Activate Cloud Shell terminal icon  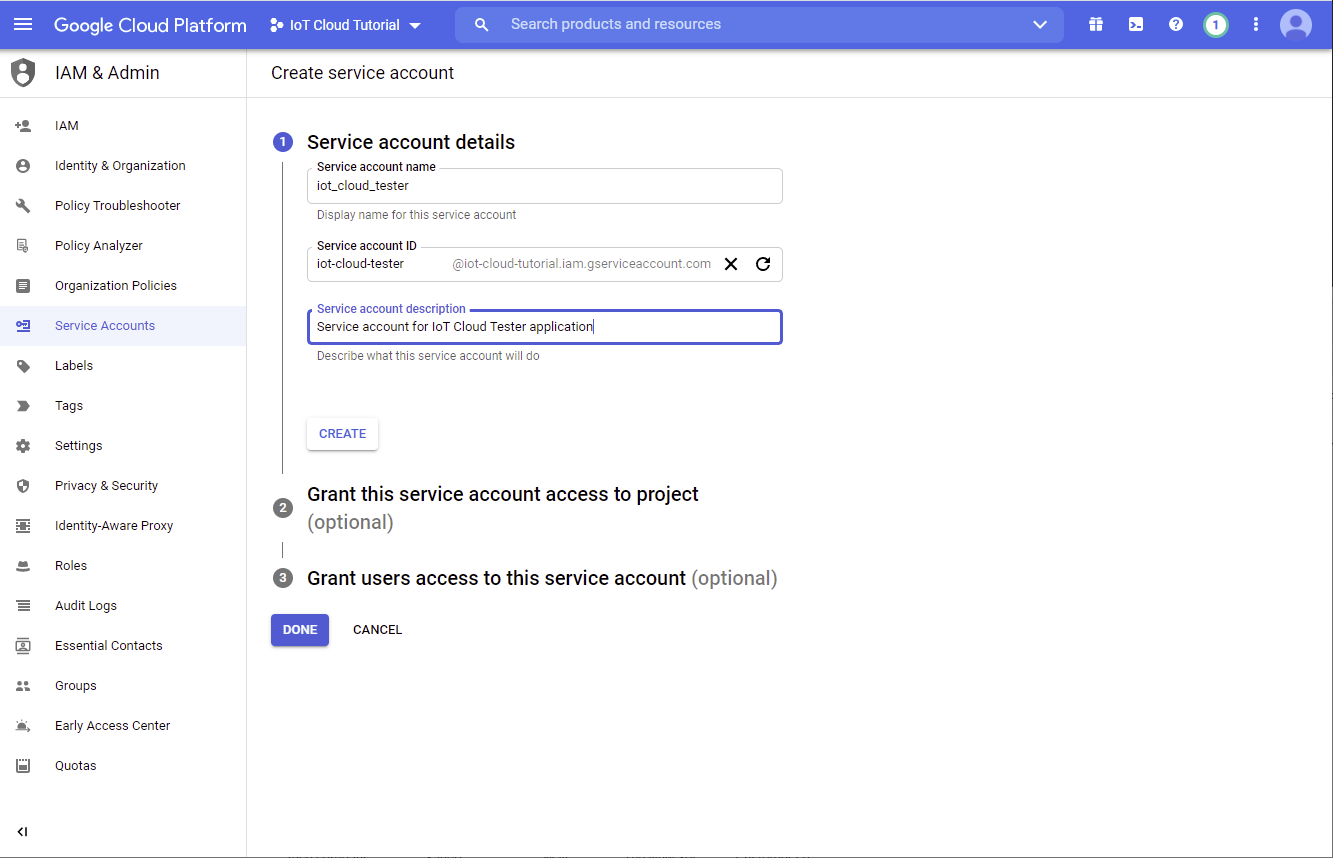coord(1136,24)
